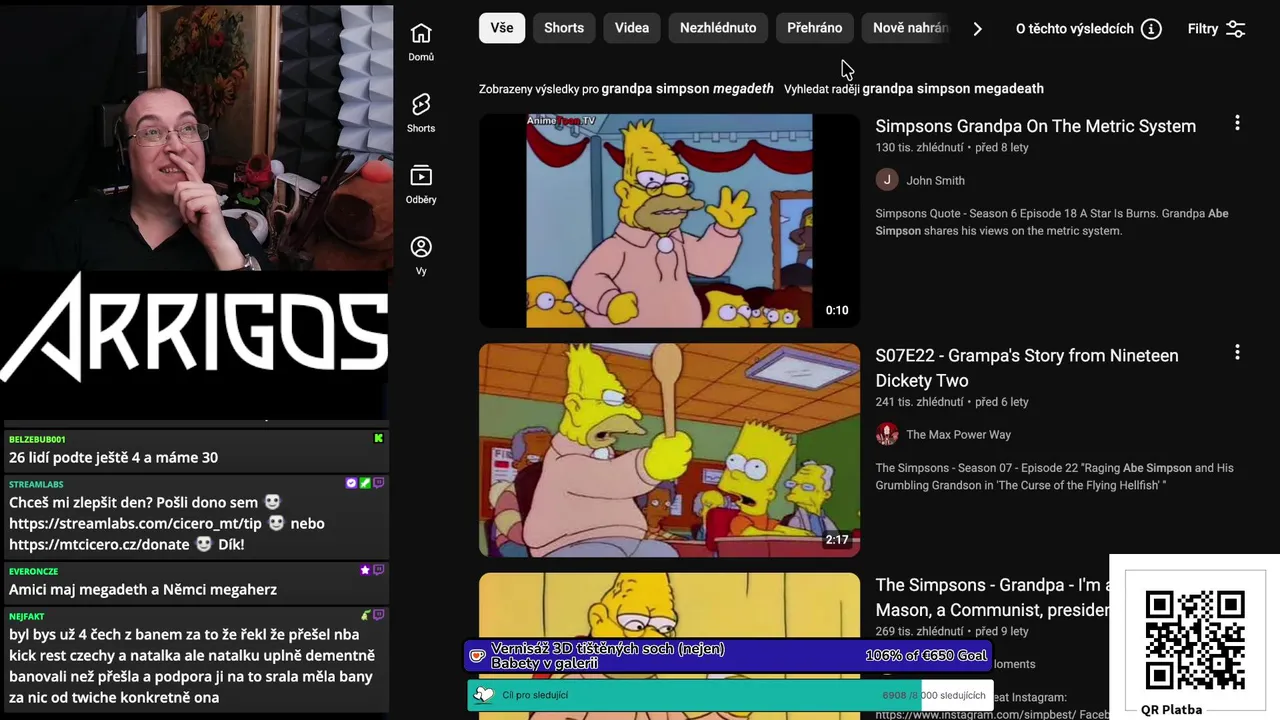This screenshot has height=720, width=1280.
Task: Open the I'm a Mason, a Communist video title
Action: tap(992, 597)
